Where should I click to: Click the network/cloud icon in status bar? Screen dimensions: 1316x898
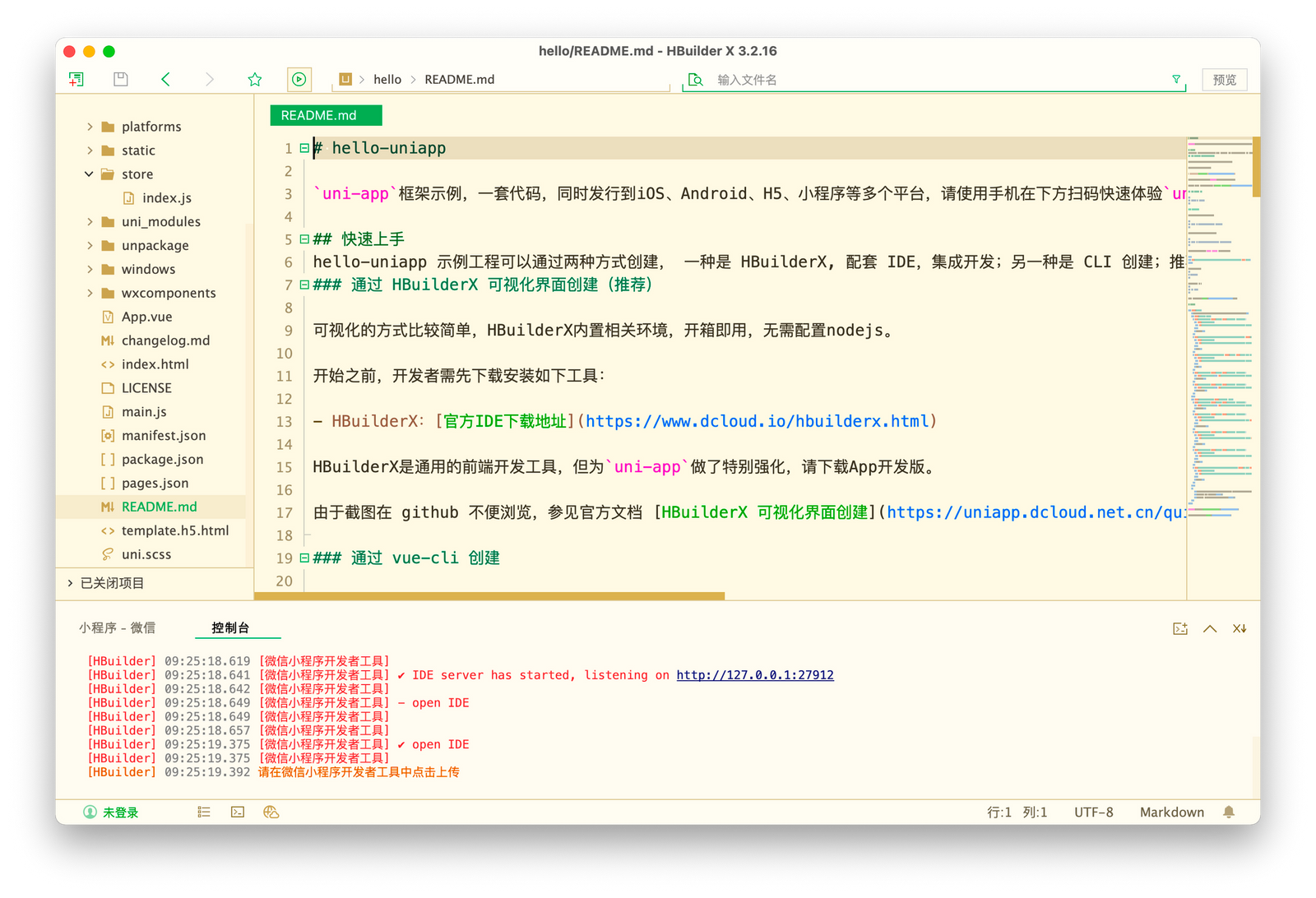pos(271,812)
